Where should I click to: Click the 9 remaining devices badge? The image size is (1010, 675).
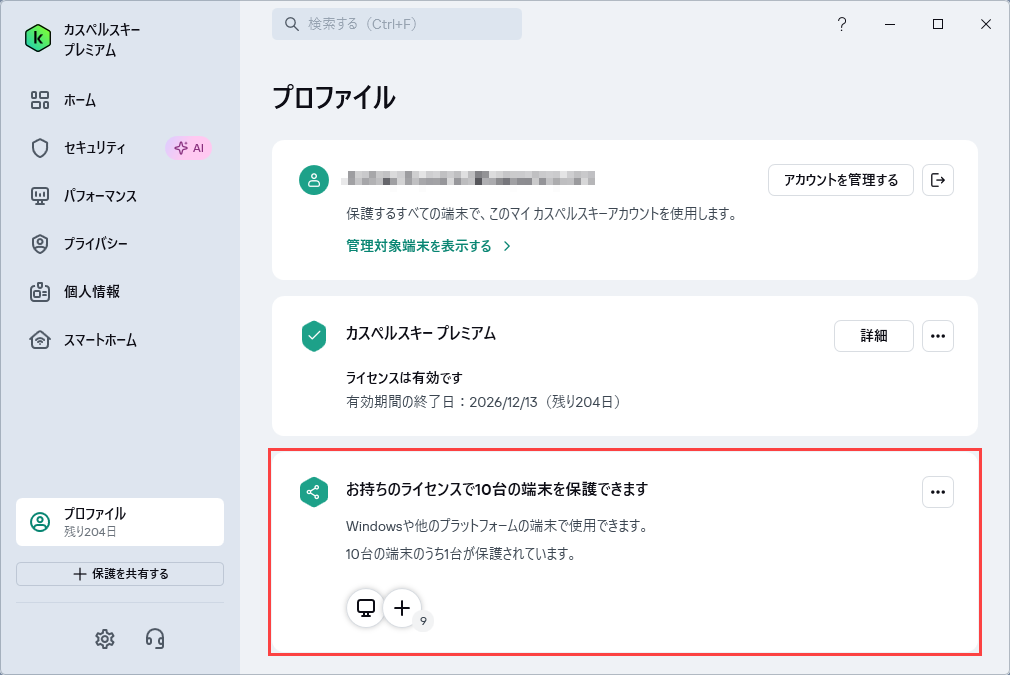tap(423, 621)
